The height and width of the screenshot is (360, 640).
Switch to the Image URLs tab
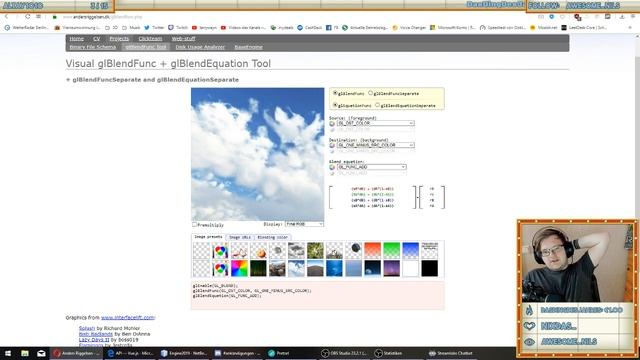(240, 237)
